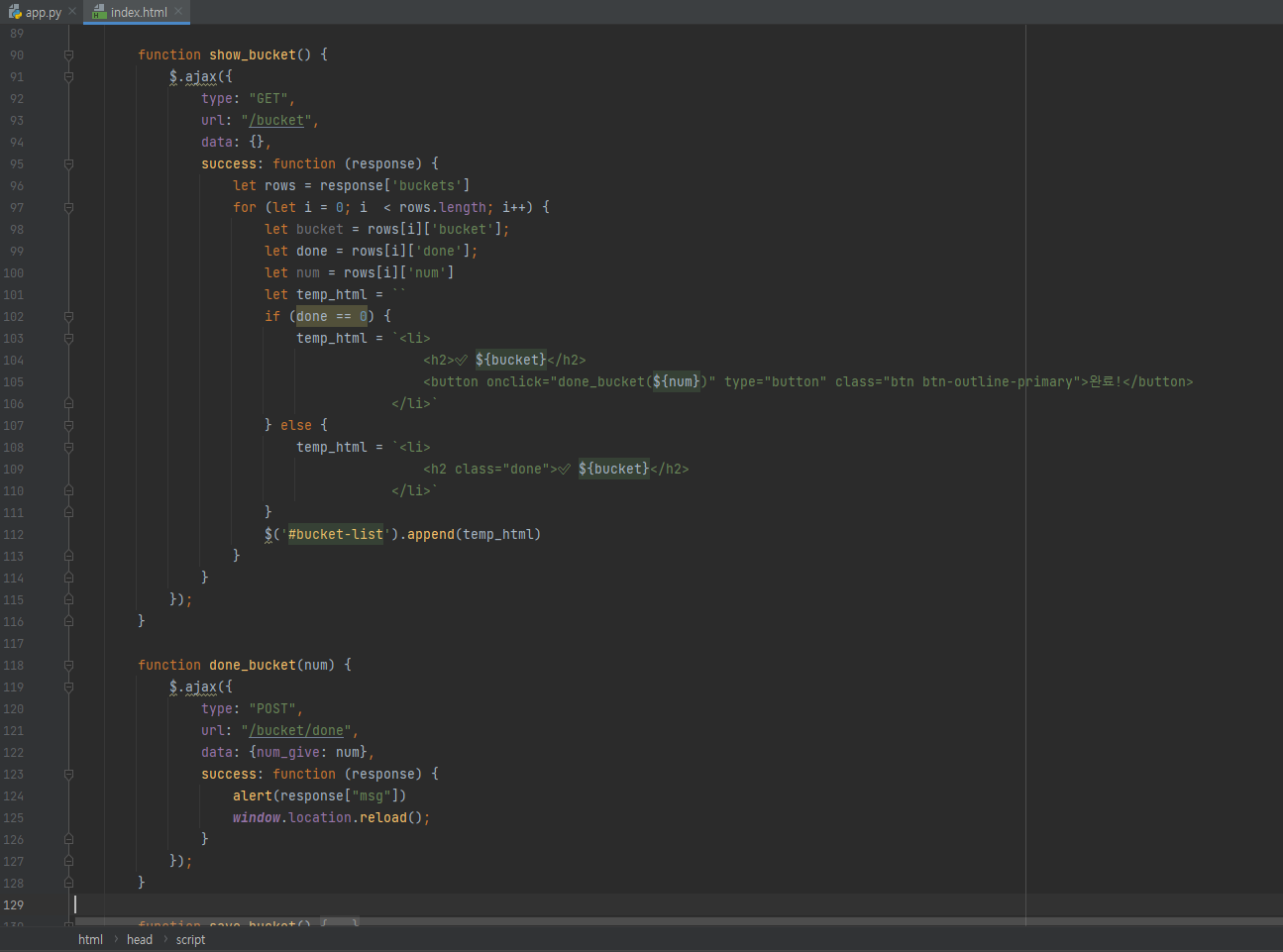Click the 'buckets' string on line 96
The height and width of the screenshot is (952, 1283).
427,185
